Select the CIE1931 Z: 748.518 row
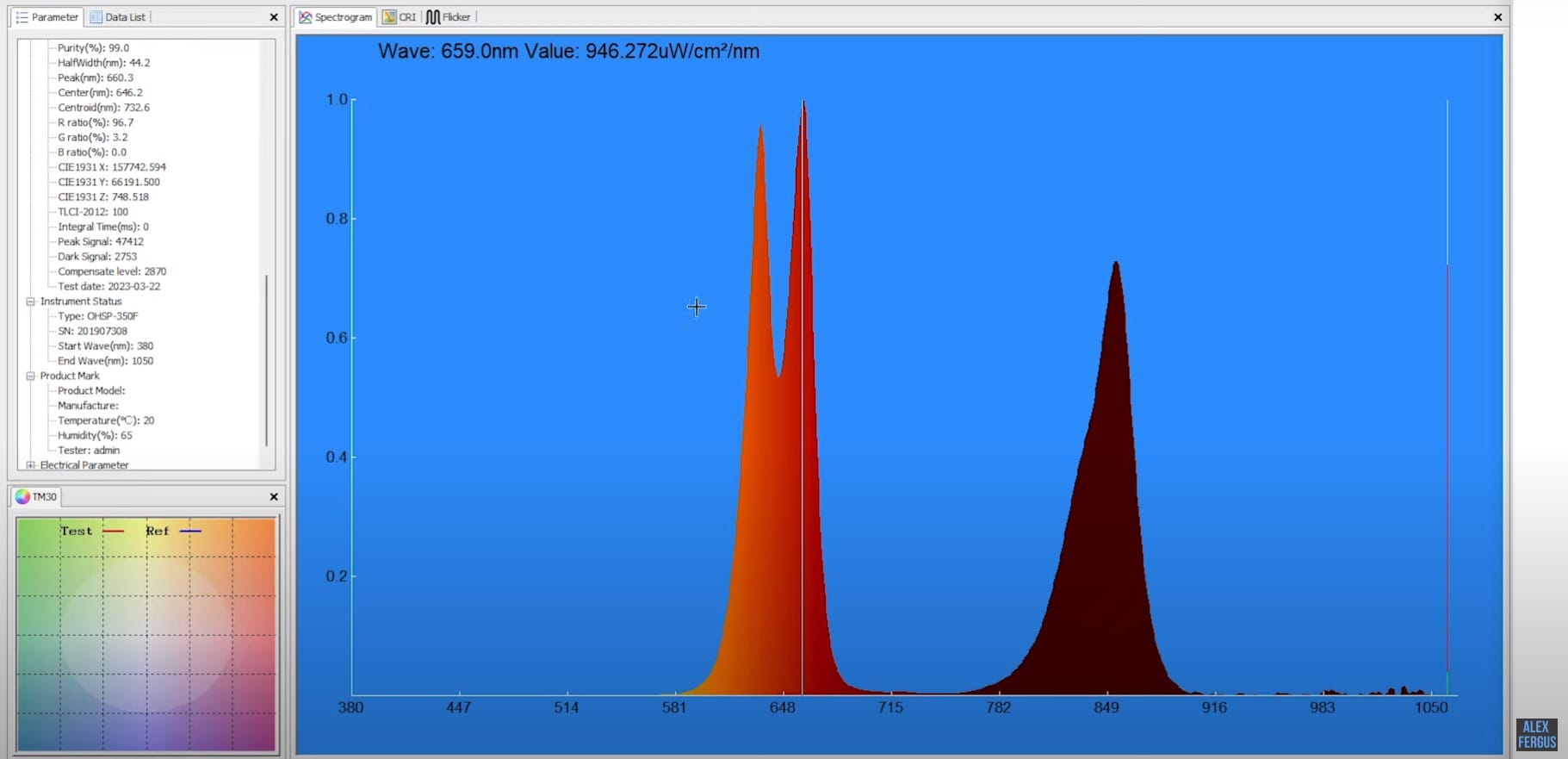Image resolution: width=1568 pixels, height=759 pixels. [x=103, y=197]
